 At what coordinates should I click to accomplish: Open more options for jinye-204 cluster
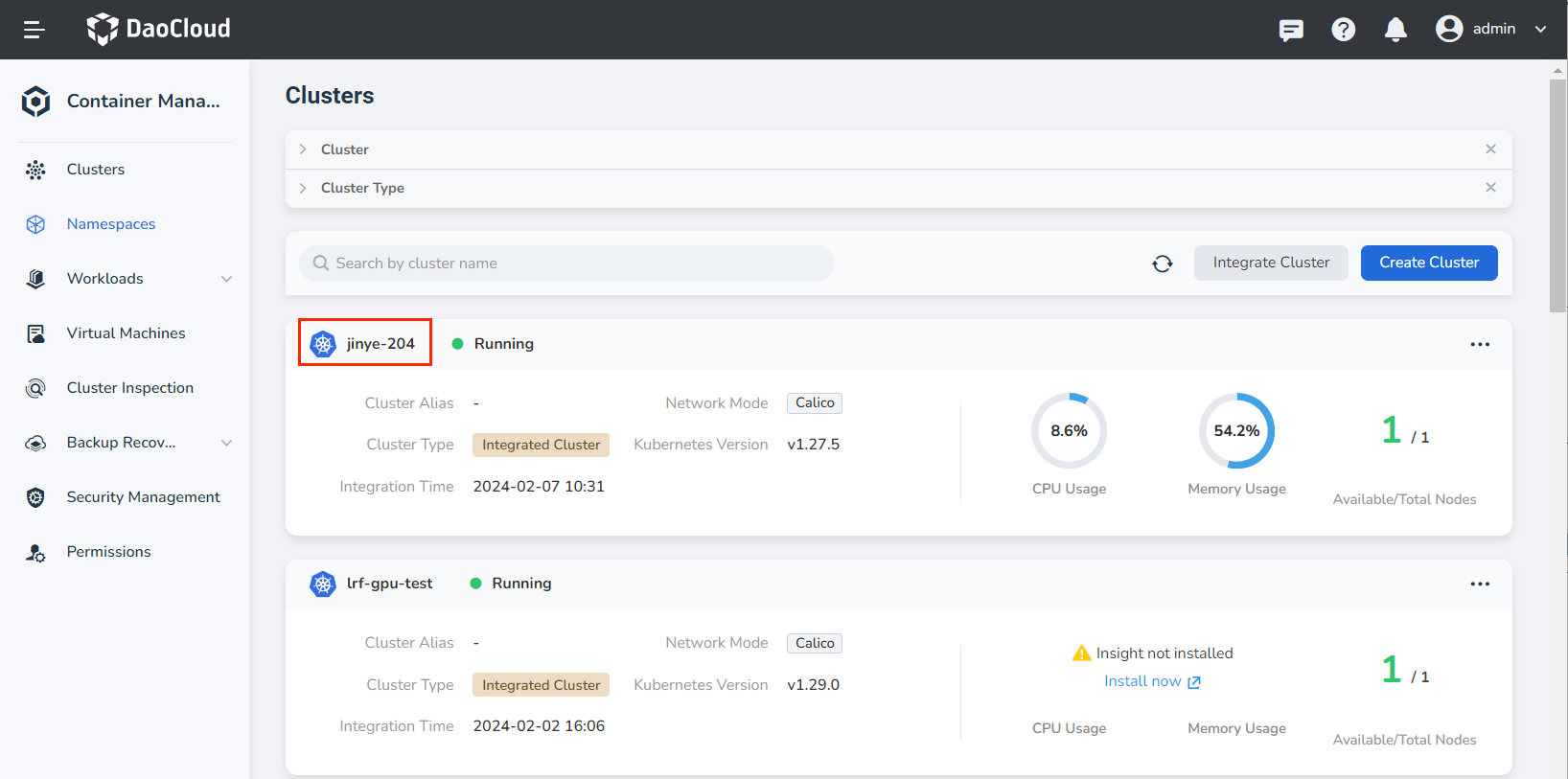[1480, 344]
